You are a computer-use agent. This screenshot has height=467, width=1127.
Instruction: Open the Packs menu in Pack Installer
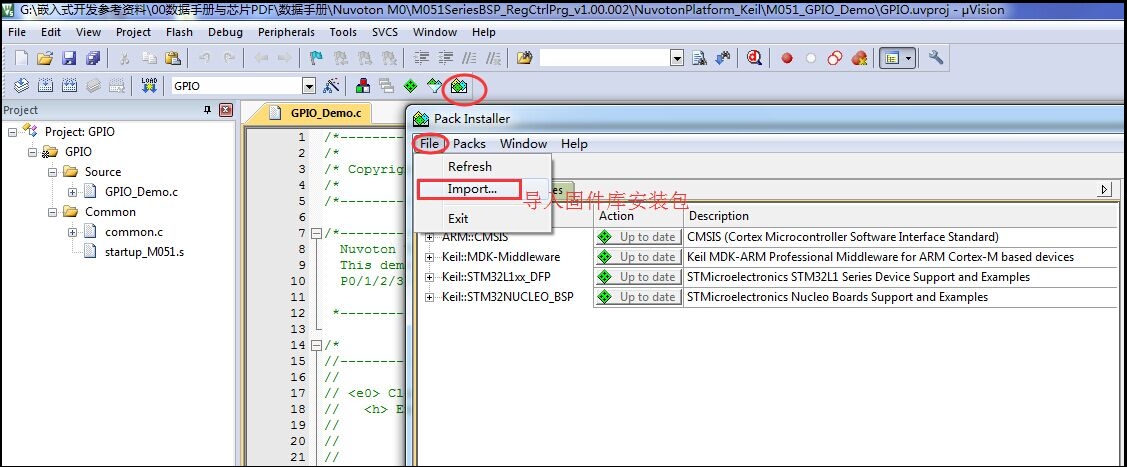pyautogui.click(x=469, y=144)
